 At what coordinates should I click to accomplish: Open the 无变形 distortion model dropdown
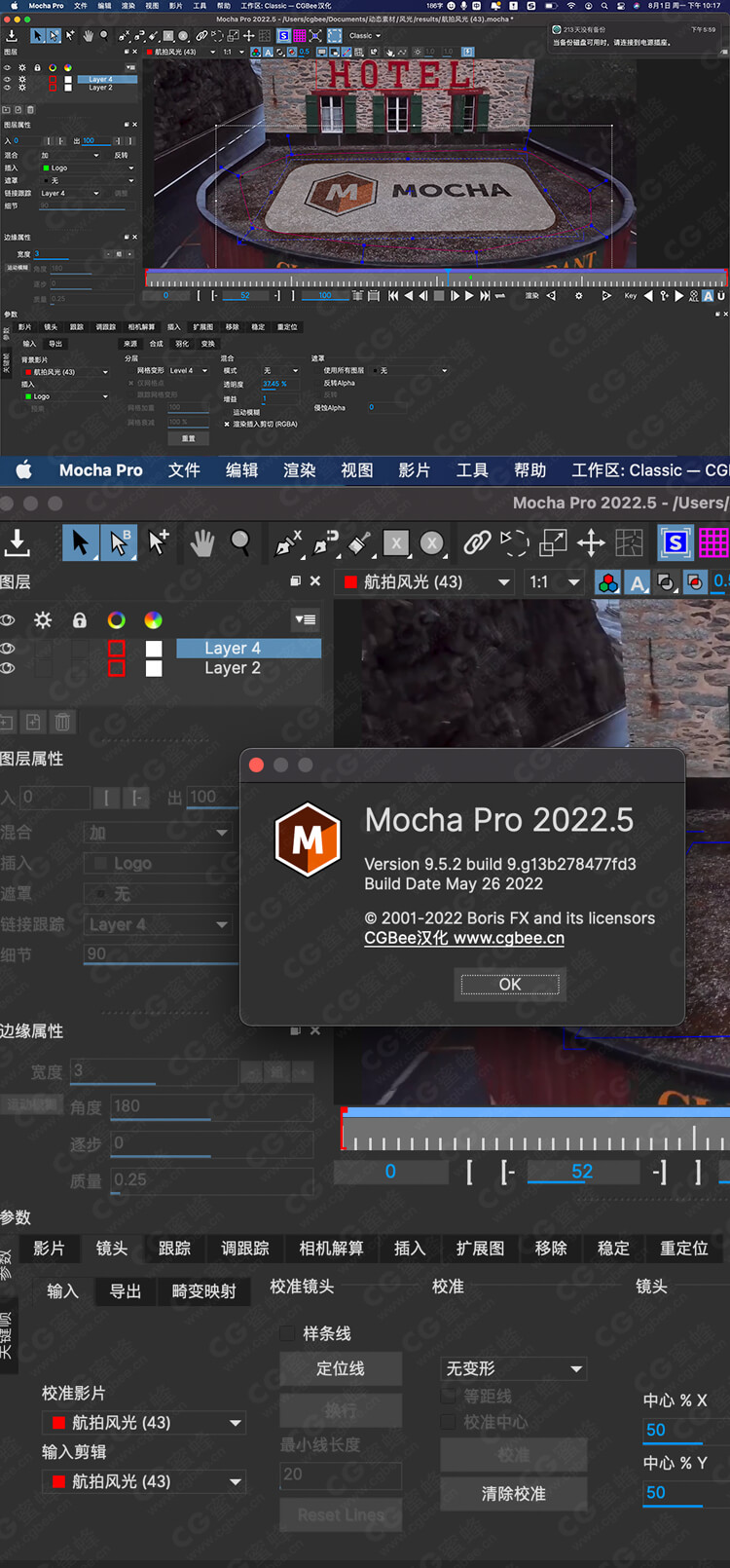(514, 1368)
